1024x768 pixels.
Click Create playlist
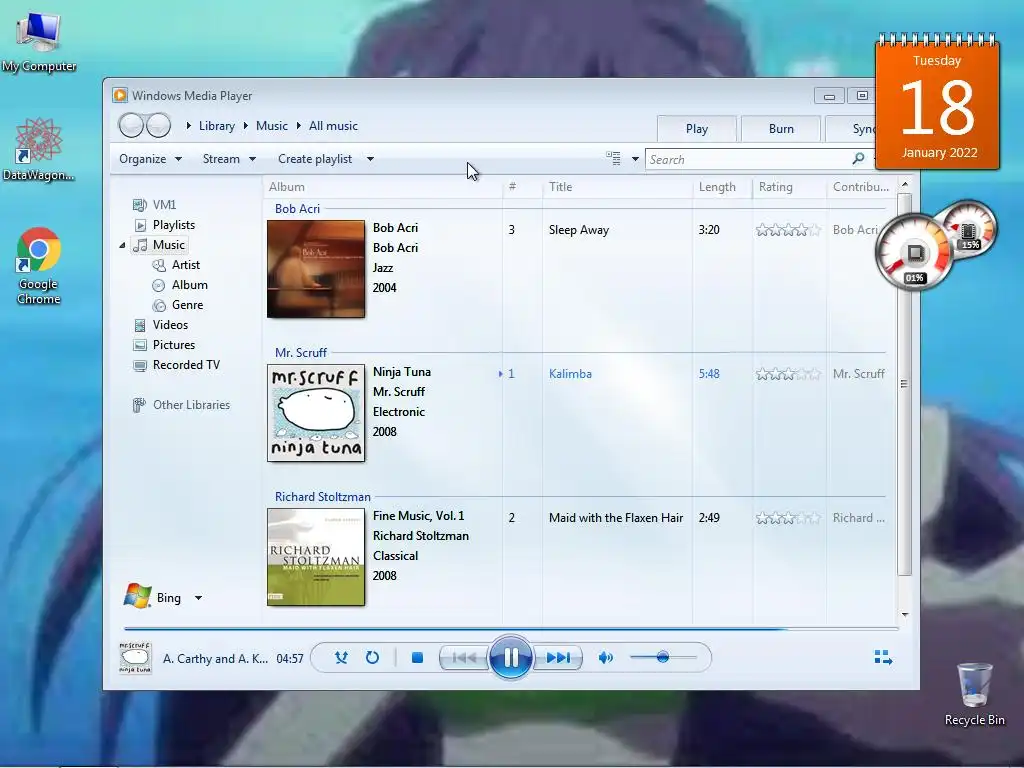(315, 159)
